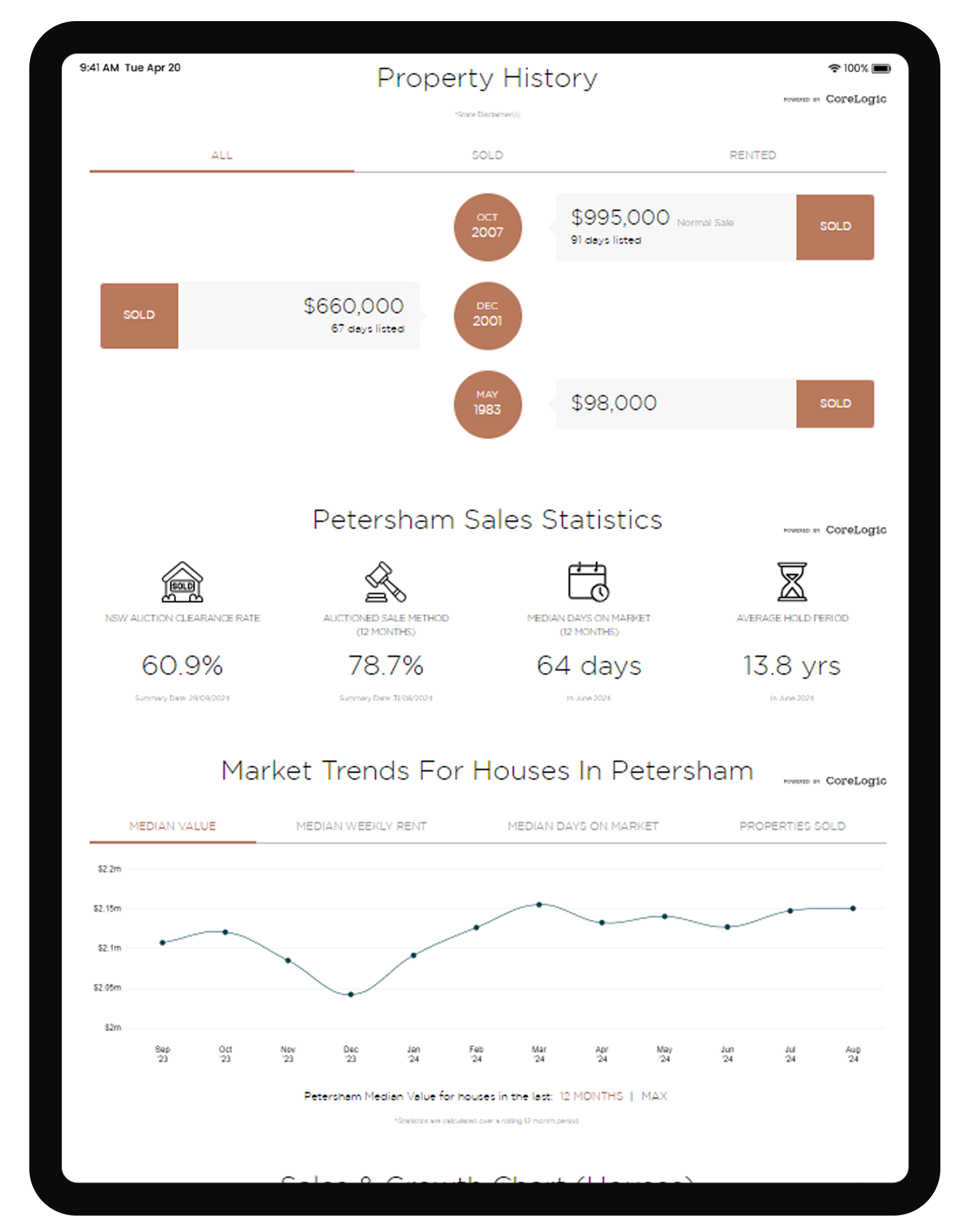Click the DEC 2001 timeline circle
Viewport: 965px width, 1232px height.
487,316
